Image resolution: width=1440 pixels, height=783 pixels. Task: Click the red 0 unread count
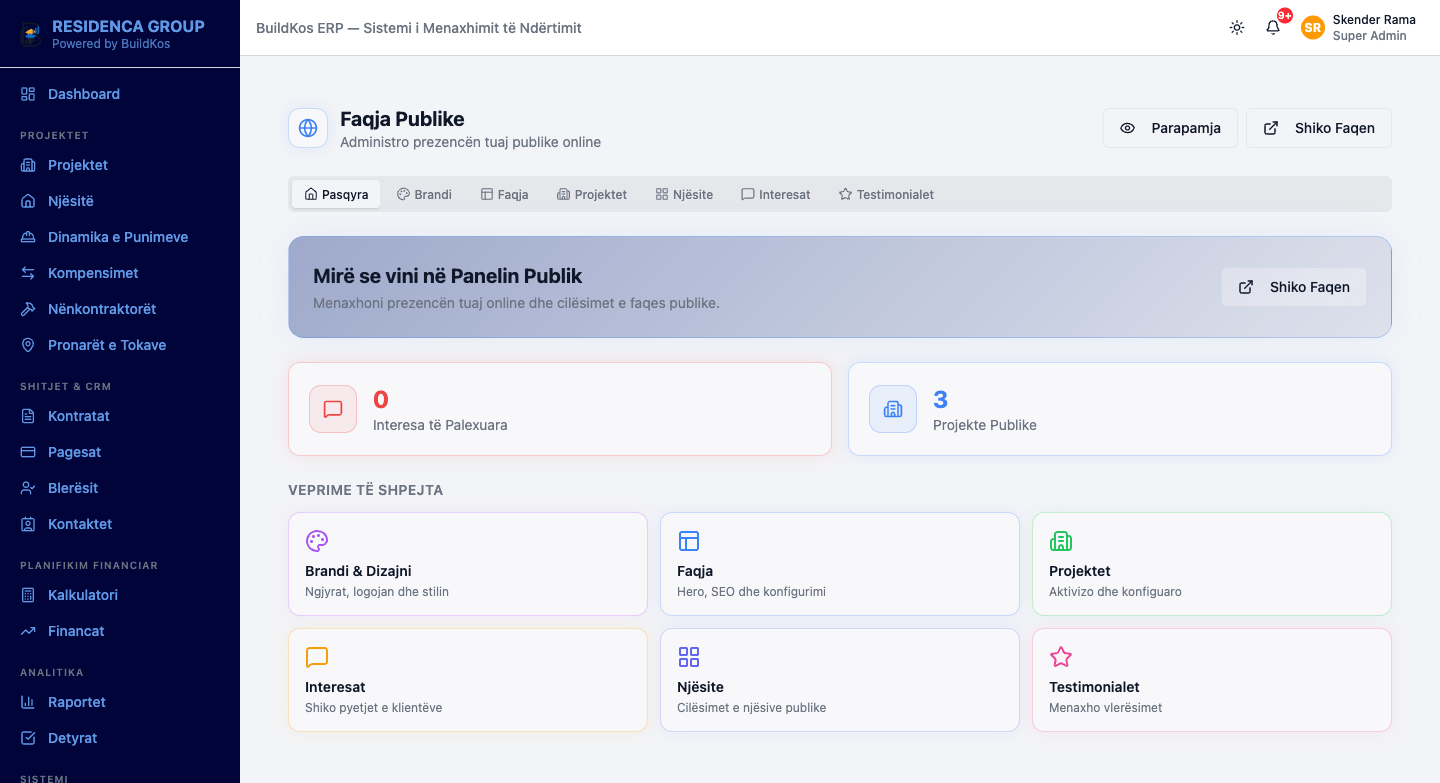(x=381, y=400)
